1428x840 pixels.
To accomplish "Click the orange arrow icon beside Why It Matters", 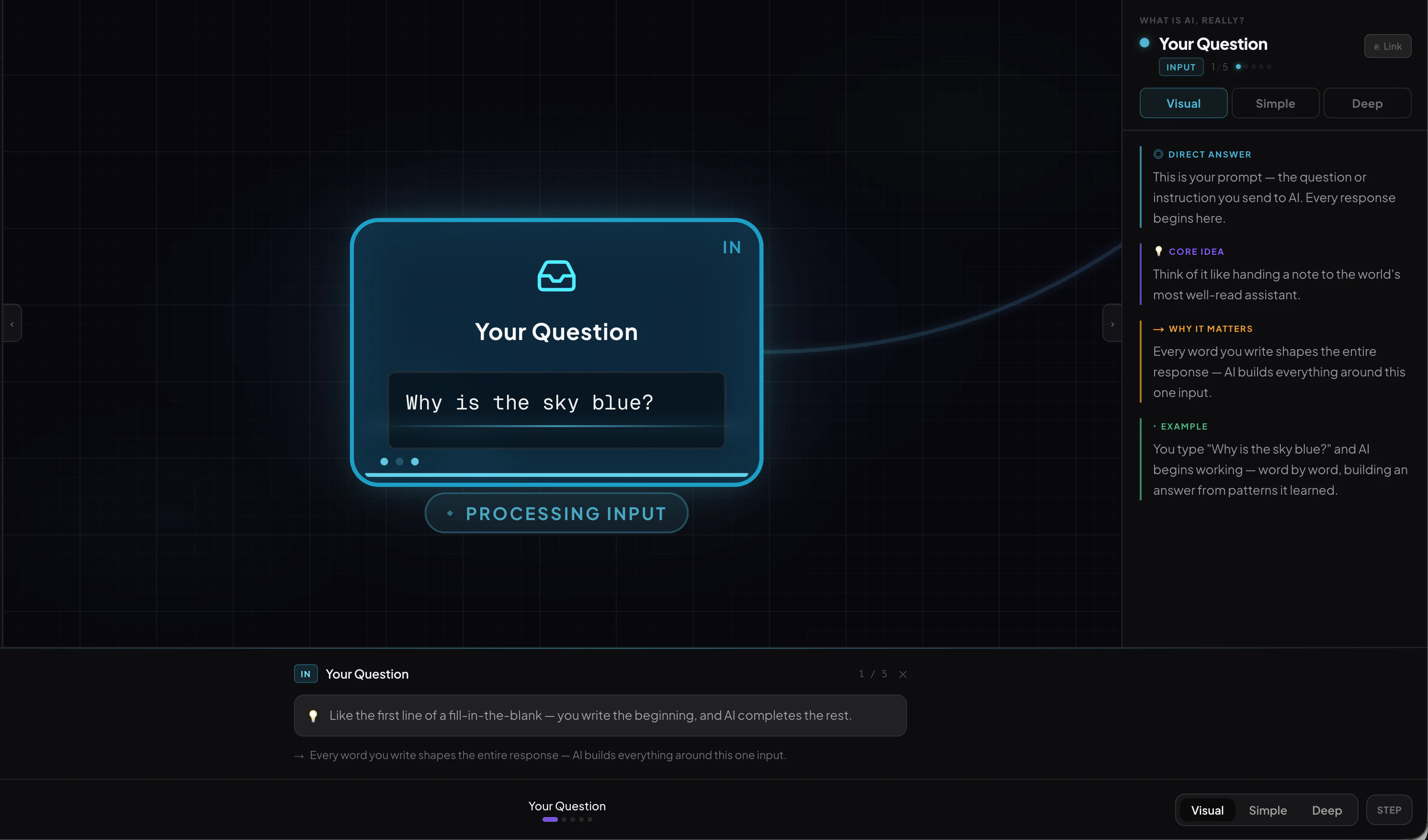I will pyautogui.click(x=1158, y=329).
